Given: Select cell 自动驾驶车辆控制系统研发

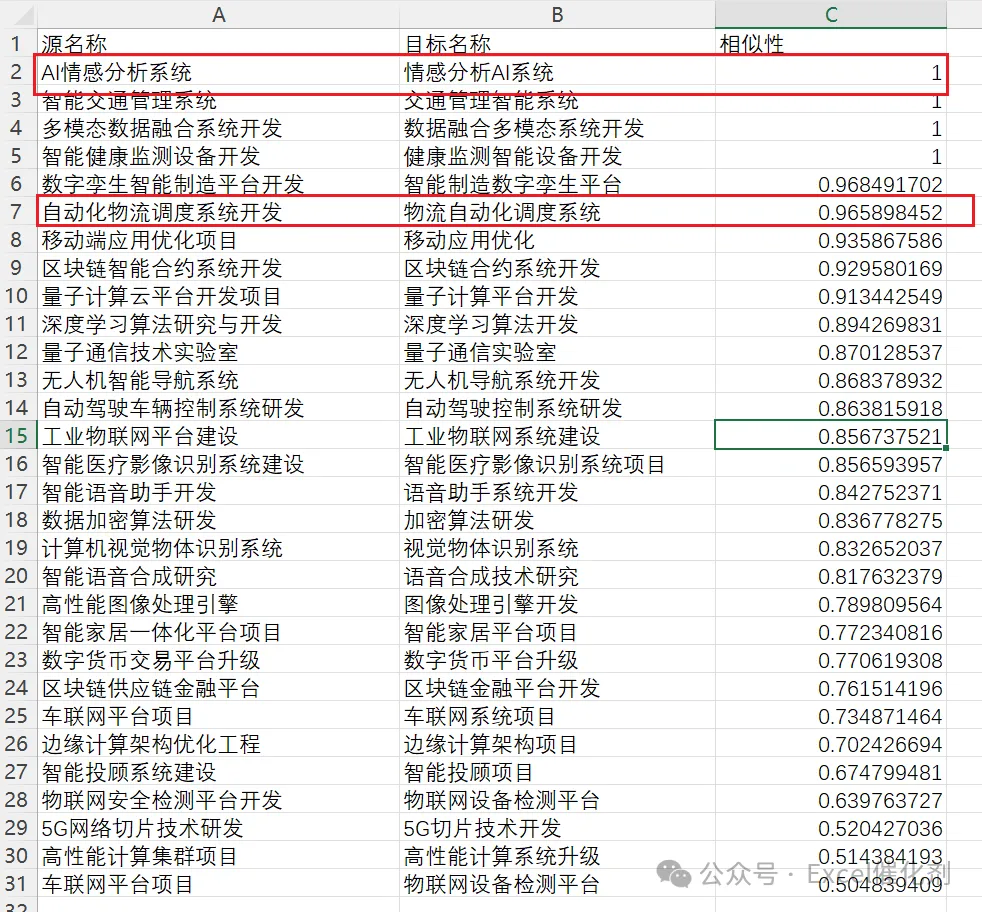Looking at the screenshot, I should coord(219,408).
